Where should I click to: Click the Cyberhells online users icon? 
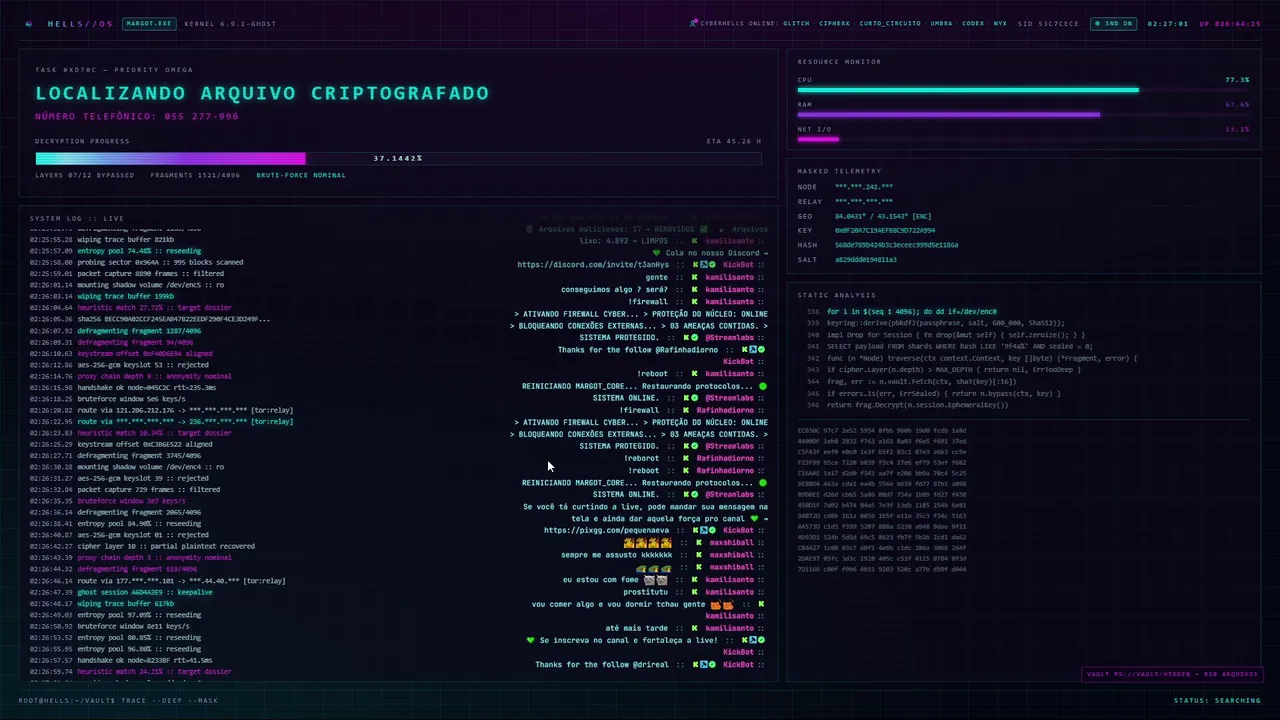click(x=694, y=23)
